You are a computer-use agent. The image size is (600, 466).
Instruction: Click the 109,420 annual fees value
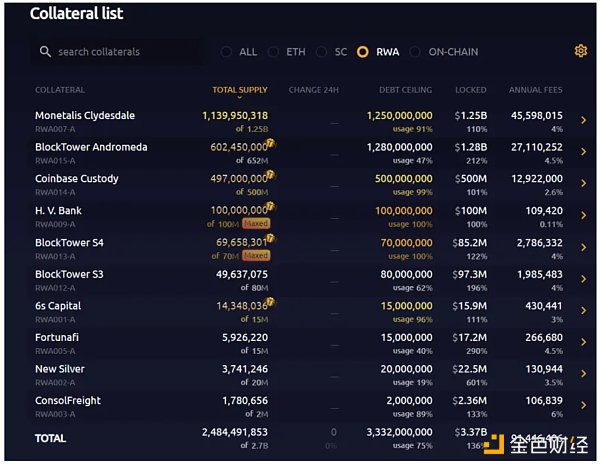[544, 211]
